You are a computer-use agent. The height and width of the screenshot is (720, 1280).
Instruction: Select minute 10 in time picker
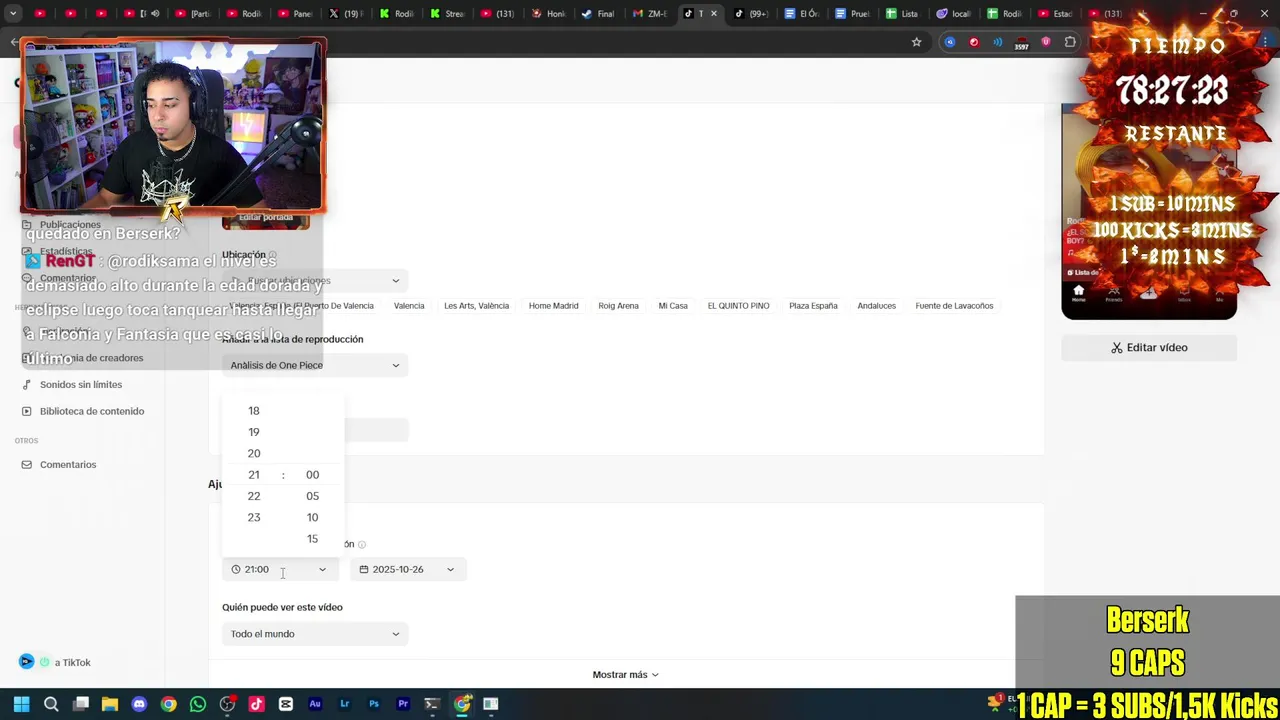[x=312, y=518]
